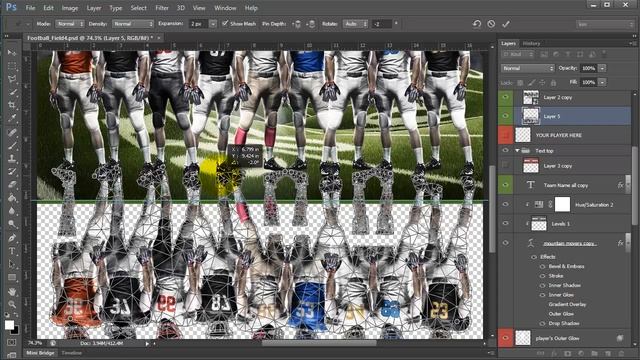Open the Expansion value dropdown arrow
640x360 pixels.
[213, 24]
